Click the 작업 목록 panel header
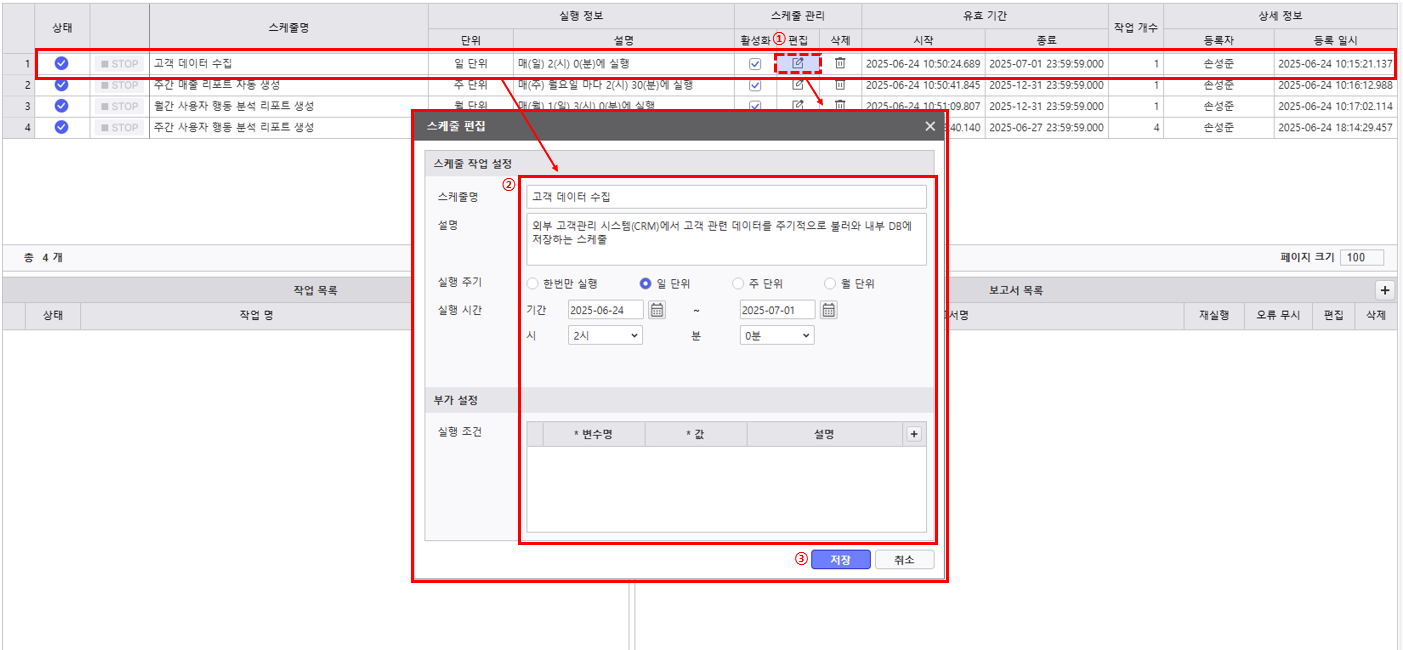 (x=315, y=290)
